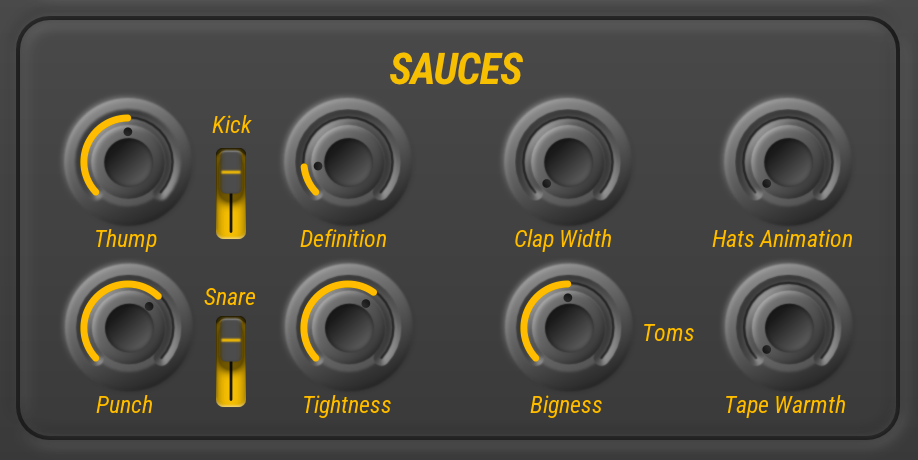Viewport: 918px width, 460px height.
Task: Click the Snare slider handle
Action: click(x=231, y=339)
